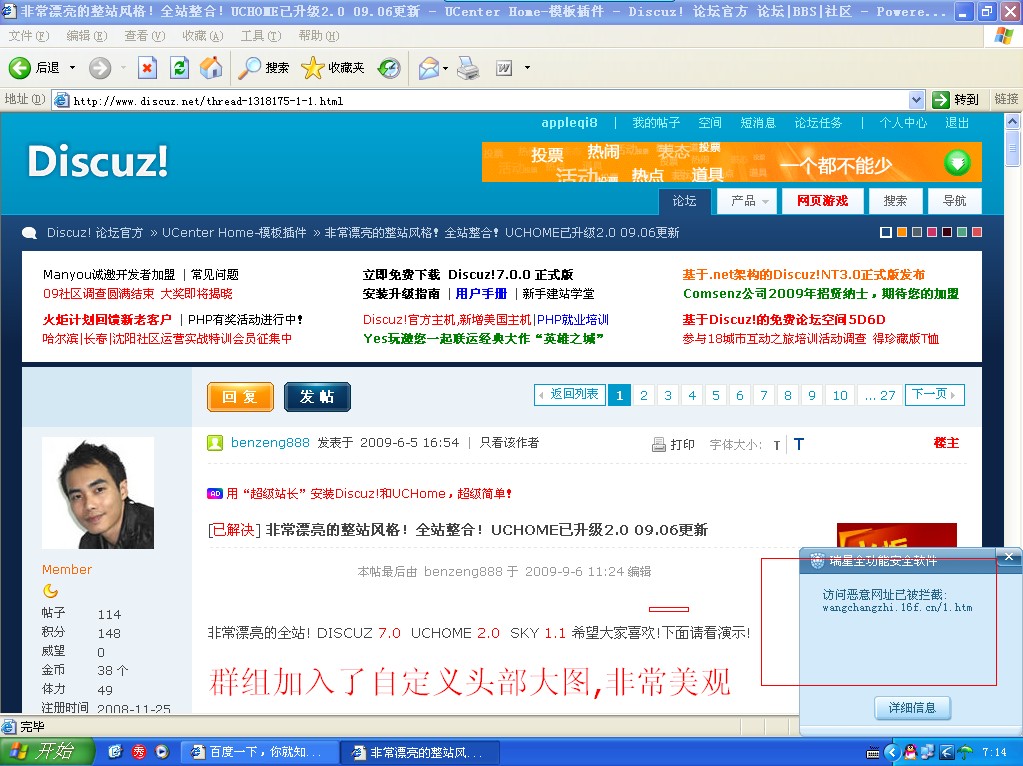Viewport: 1023px width, 766px height.
Task: Open the 工具(T) menu
Action: click(x=261, y=36)
